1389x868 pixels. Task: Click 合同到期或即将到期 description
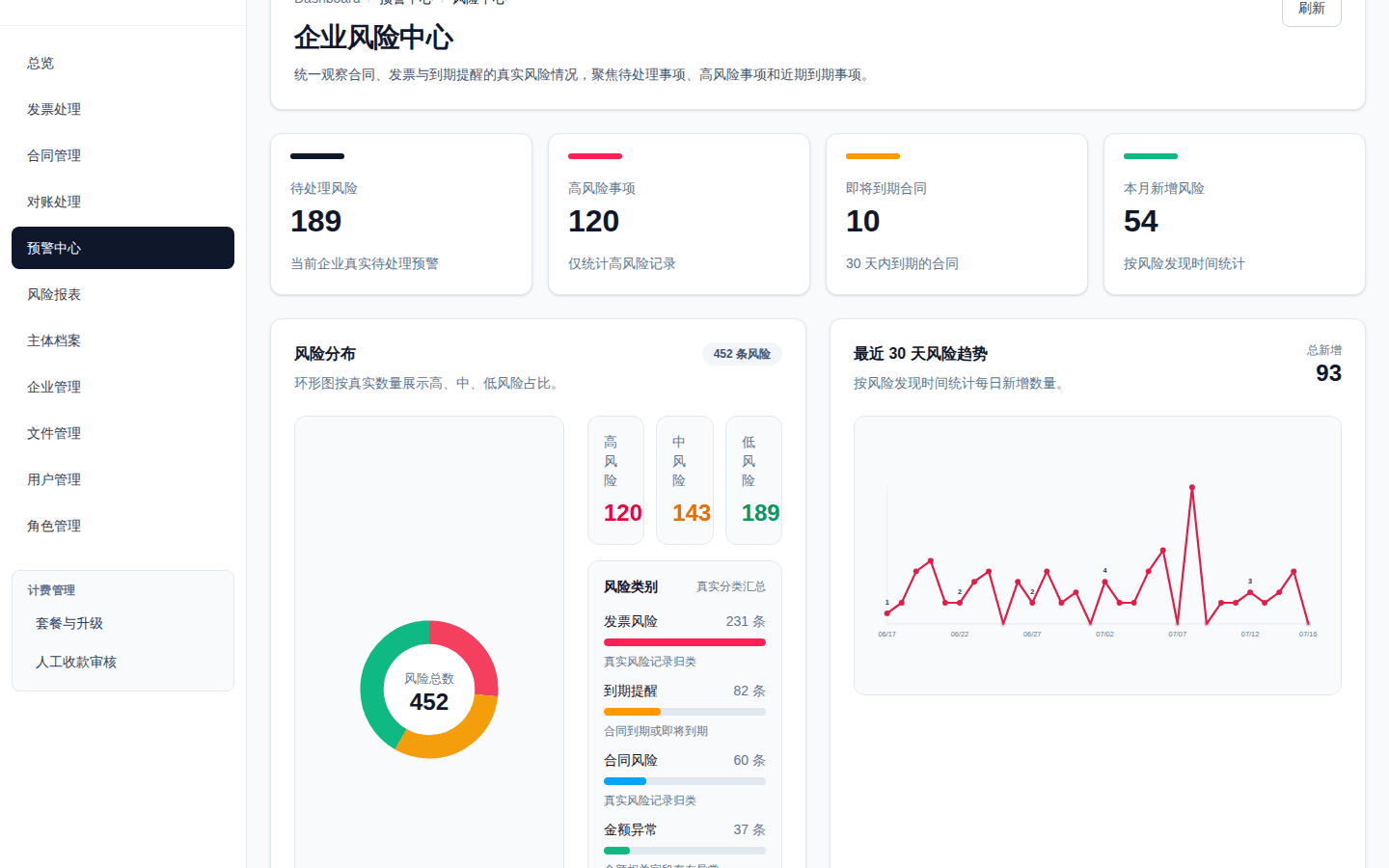[x=656, y=731]
